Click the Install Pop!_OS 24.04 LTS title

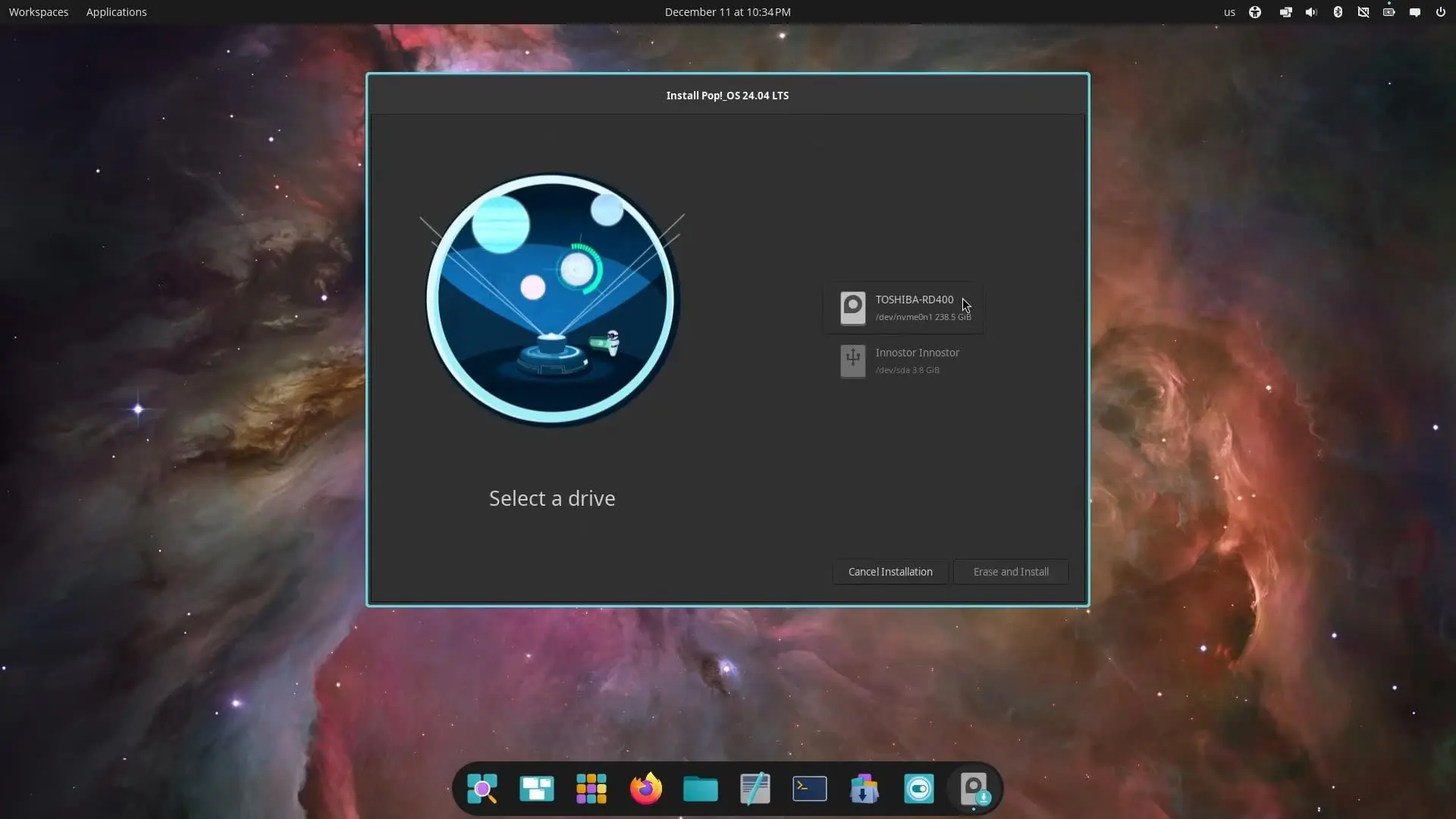tap(727, 96)
